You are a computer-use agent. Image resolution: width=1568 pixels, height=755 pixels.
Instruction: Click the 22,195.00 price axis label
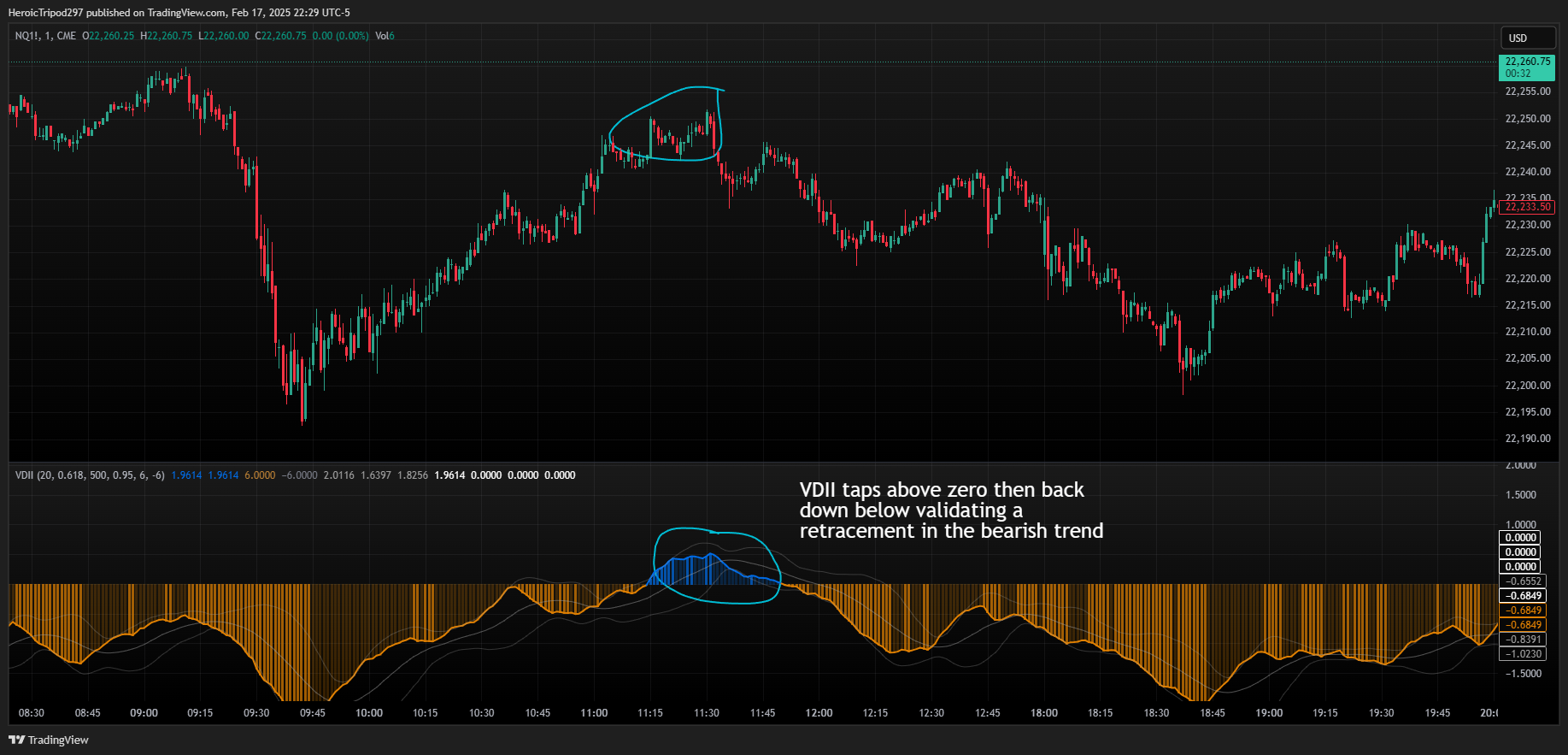click(x=1528, y=412)
